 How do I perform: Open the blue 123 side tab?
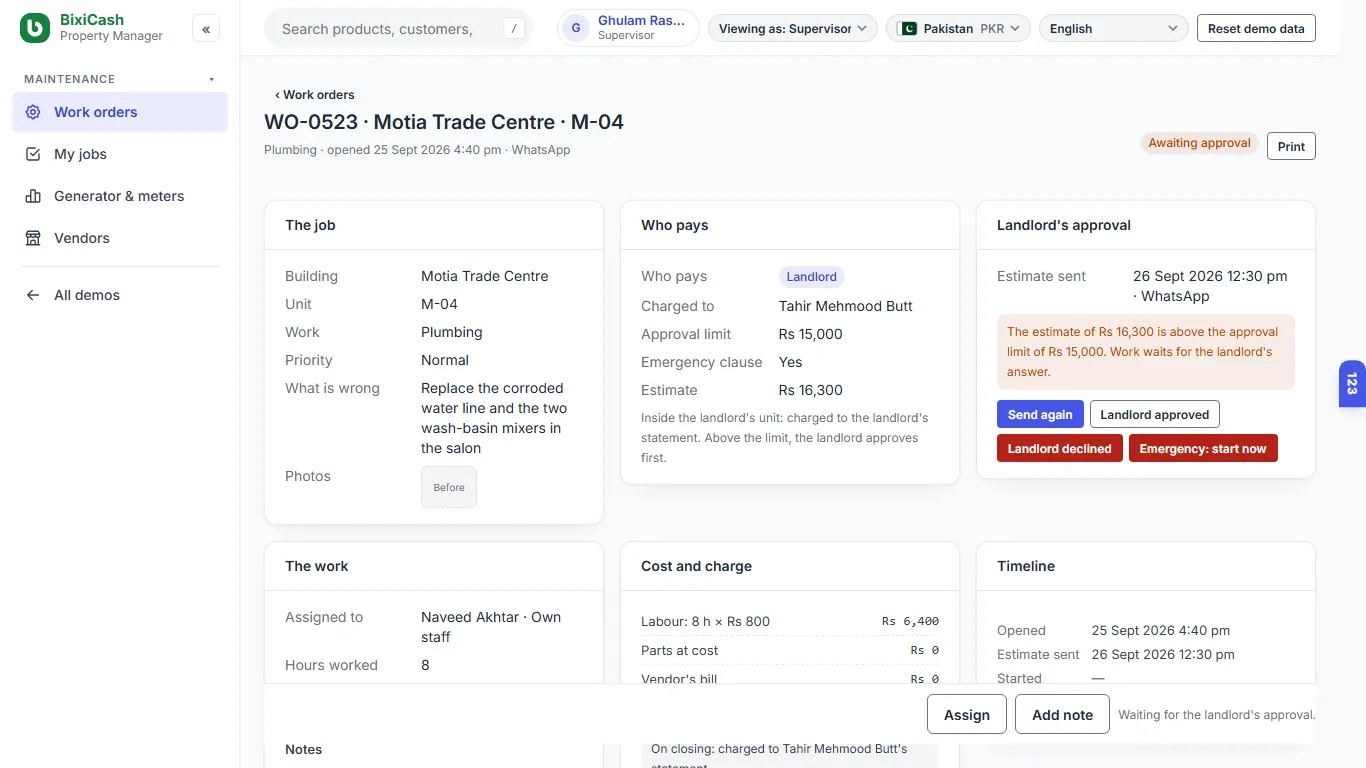point(1352,384)
